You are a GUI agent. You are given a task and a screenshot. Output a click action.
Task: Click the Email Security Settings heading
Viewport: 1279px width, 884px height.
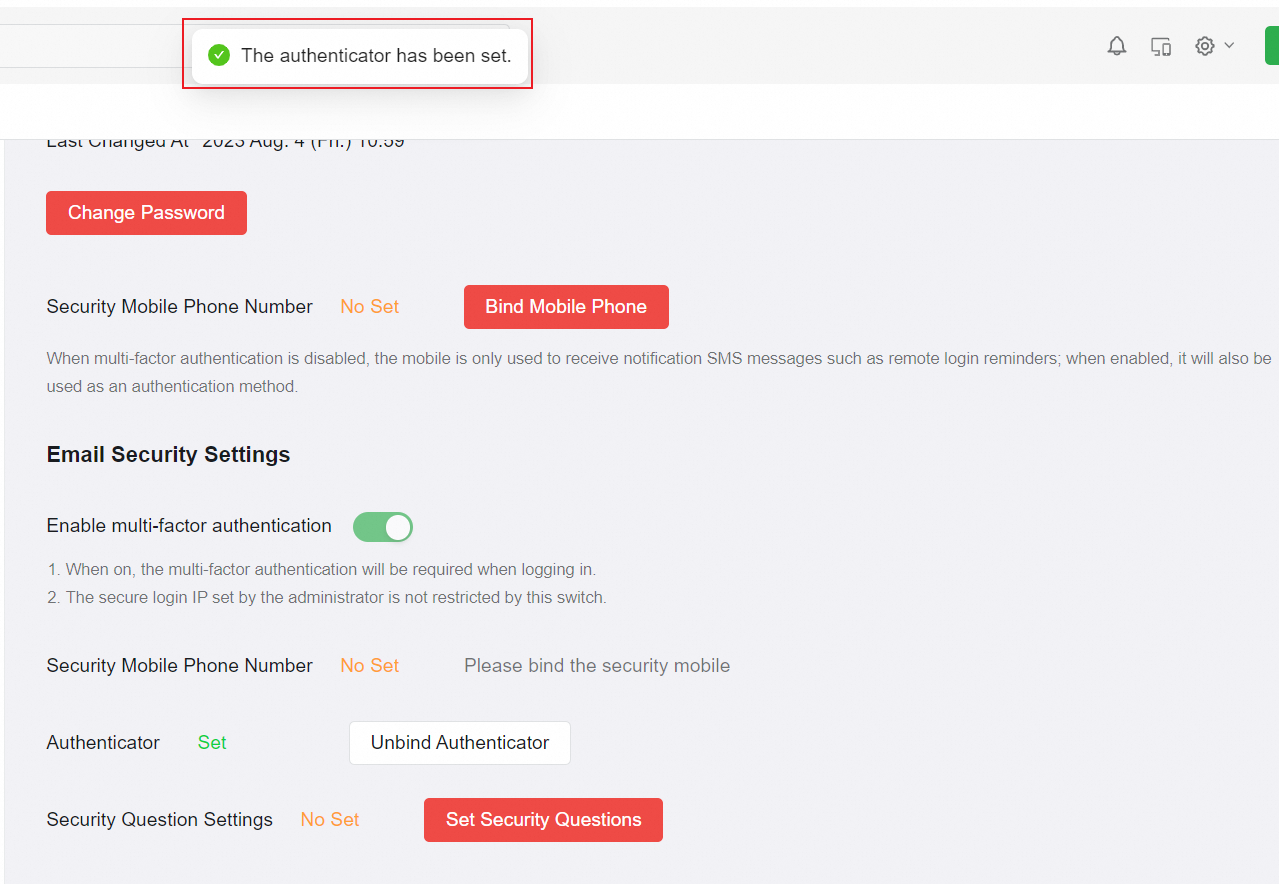168,455
